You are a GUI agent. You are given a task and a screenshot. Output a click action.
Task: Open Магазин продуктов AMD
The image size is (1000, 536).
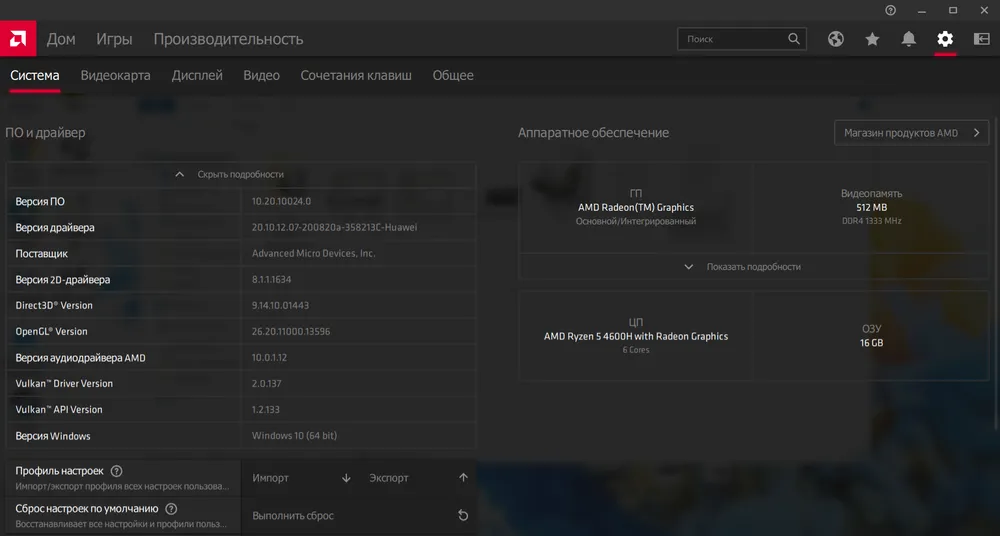coord(911,133)
